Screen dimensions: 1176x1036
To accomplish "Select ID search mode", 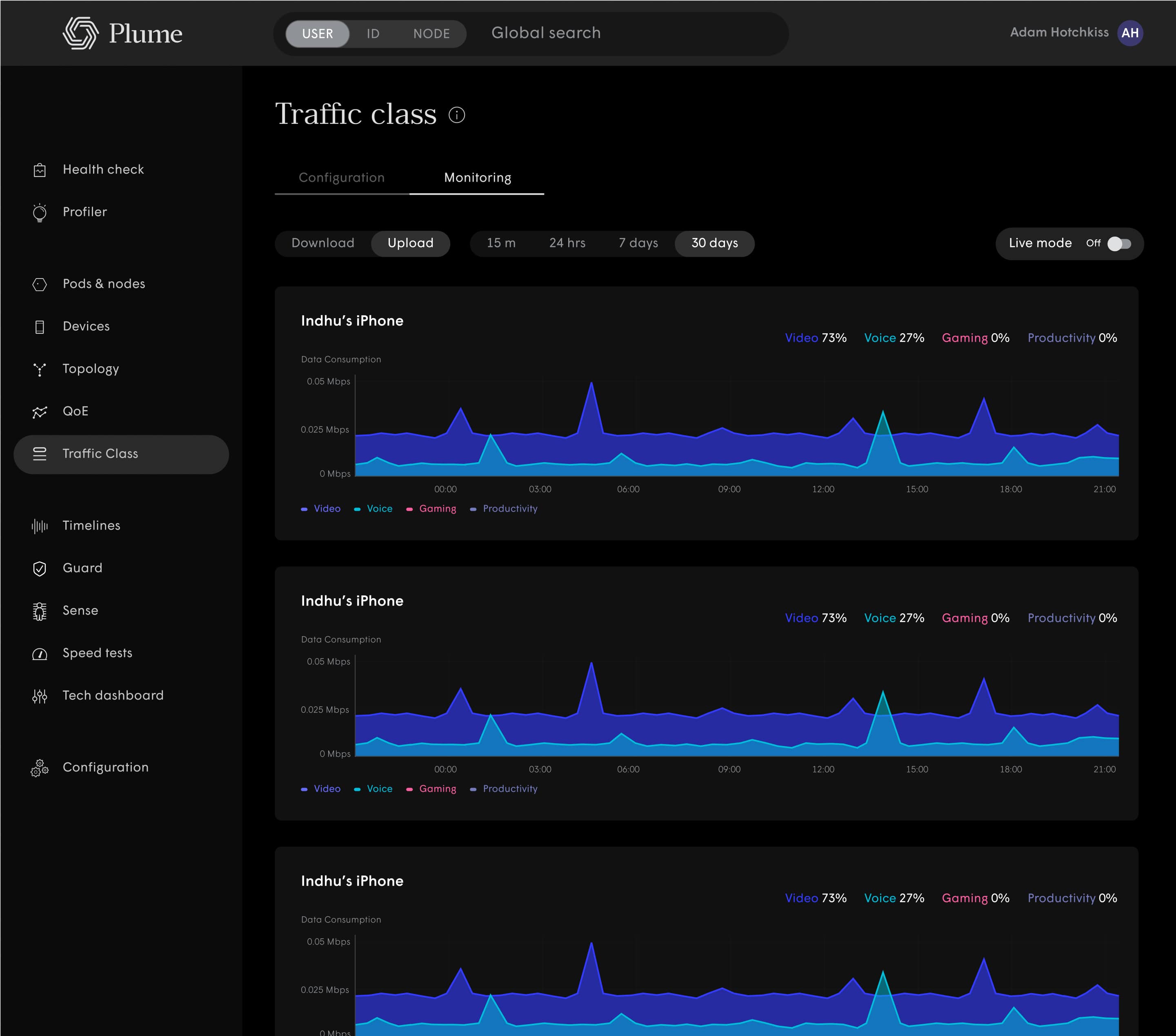I will click(x=373, y=34).
